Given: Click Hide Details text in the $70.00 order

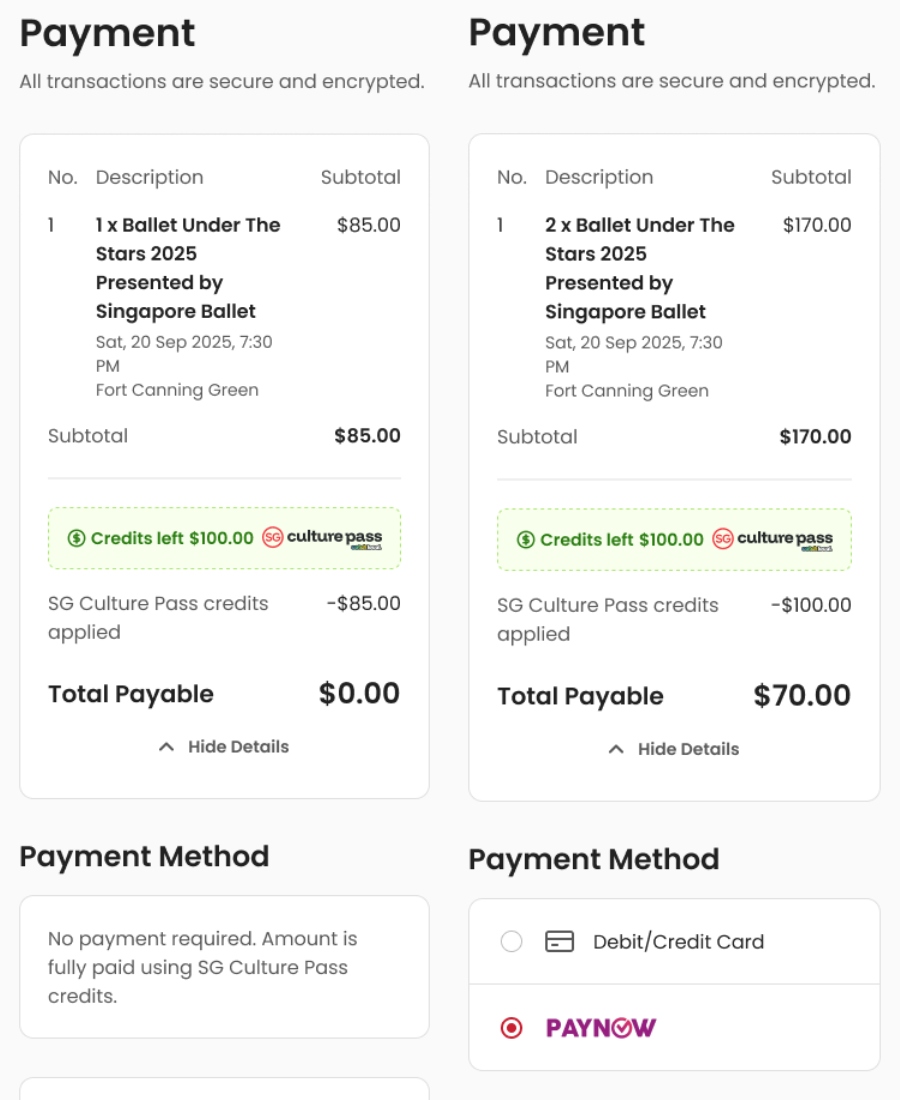Looking at the screenshot, I should click(688, 749).
